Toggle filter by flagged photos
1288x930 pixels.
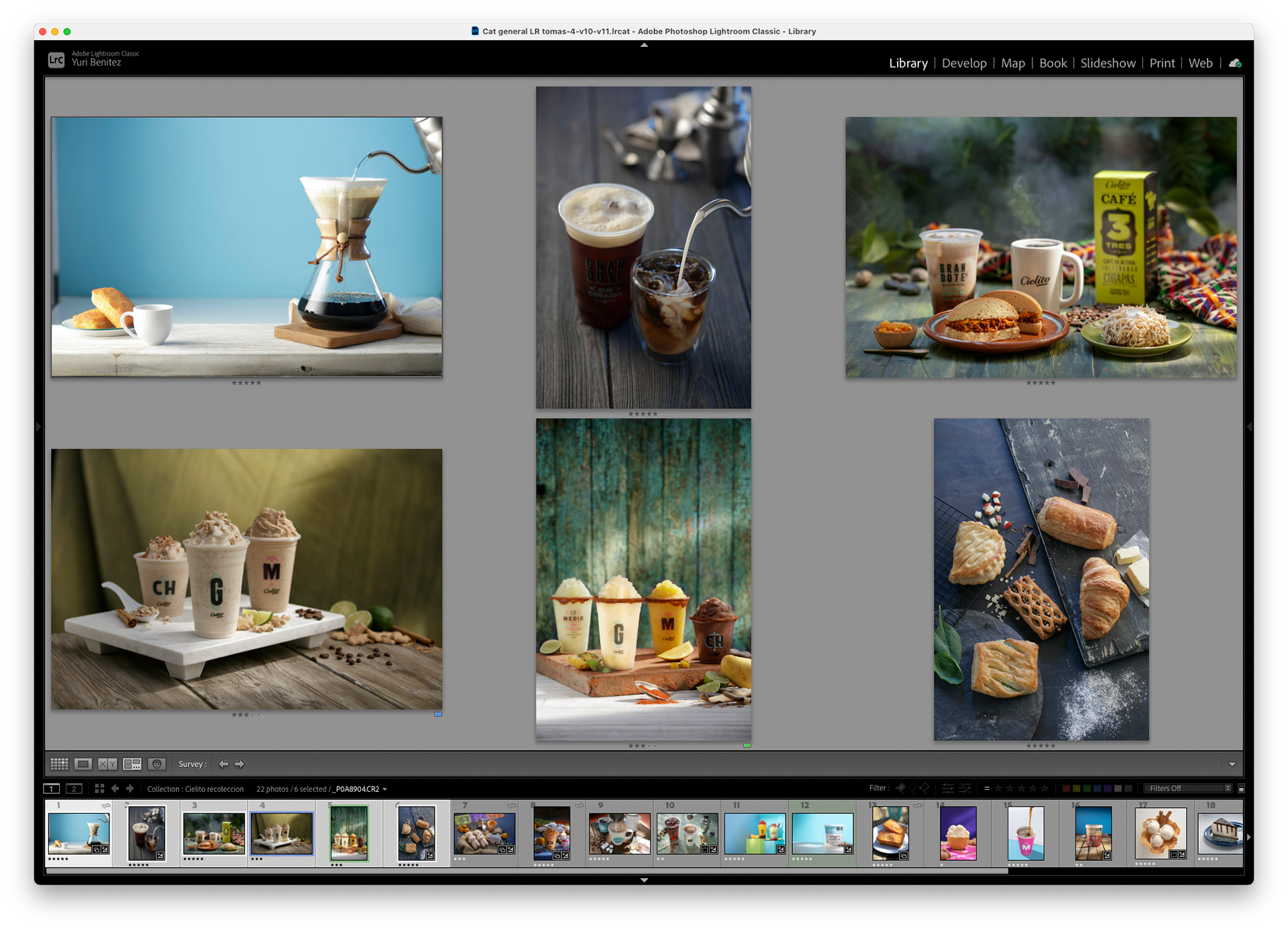click(x=901, y=789)
